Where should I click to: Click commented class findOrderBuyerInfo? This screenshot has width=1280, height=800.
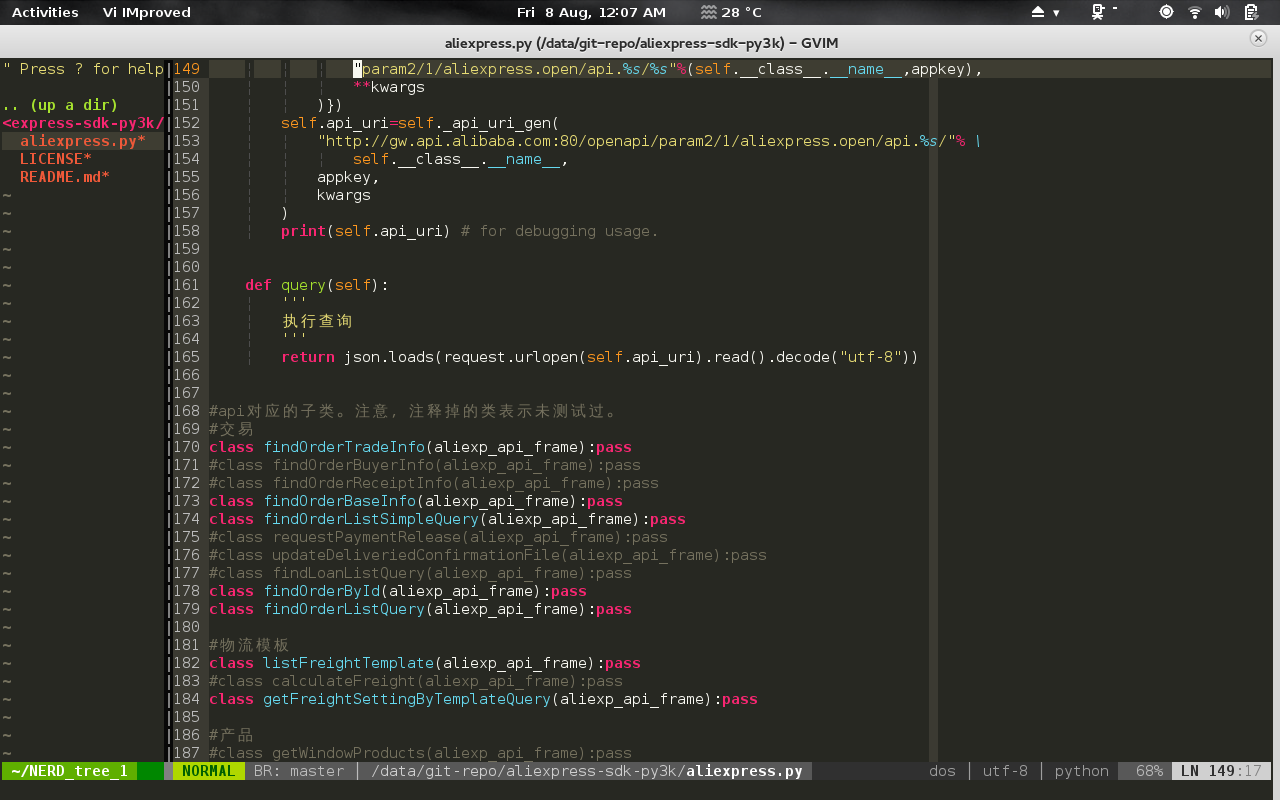[x=425, y=465]
